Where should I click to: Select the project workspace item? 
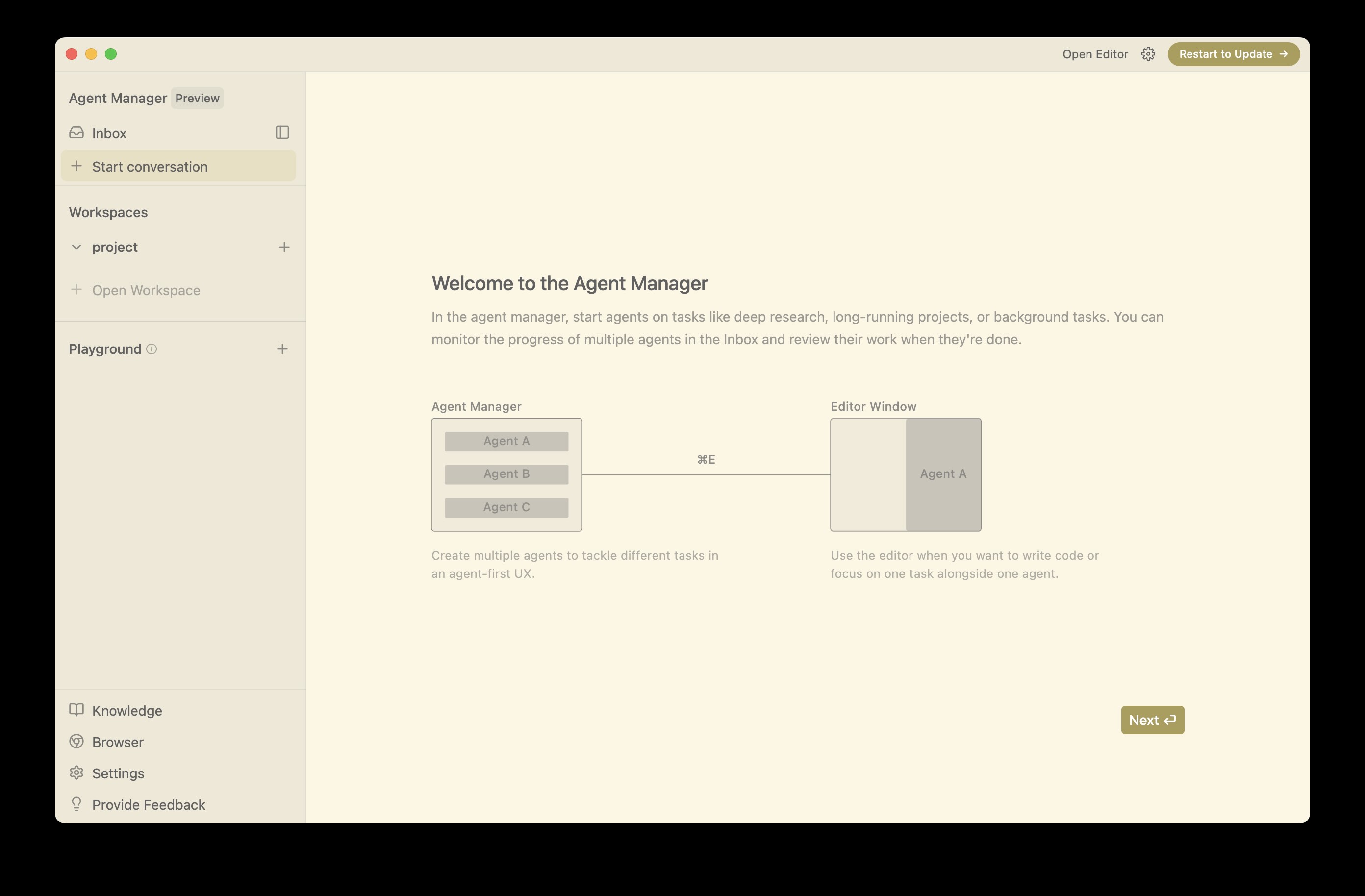point(115,247)
